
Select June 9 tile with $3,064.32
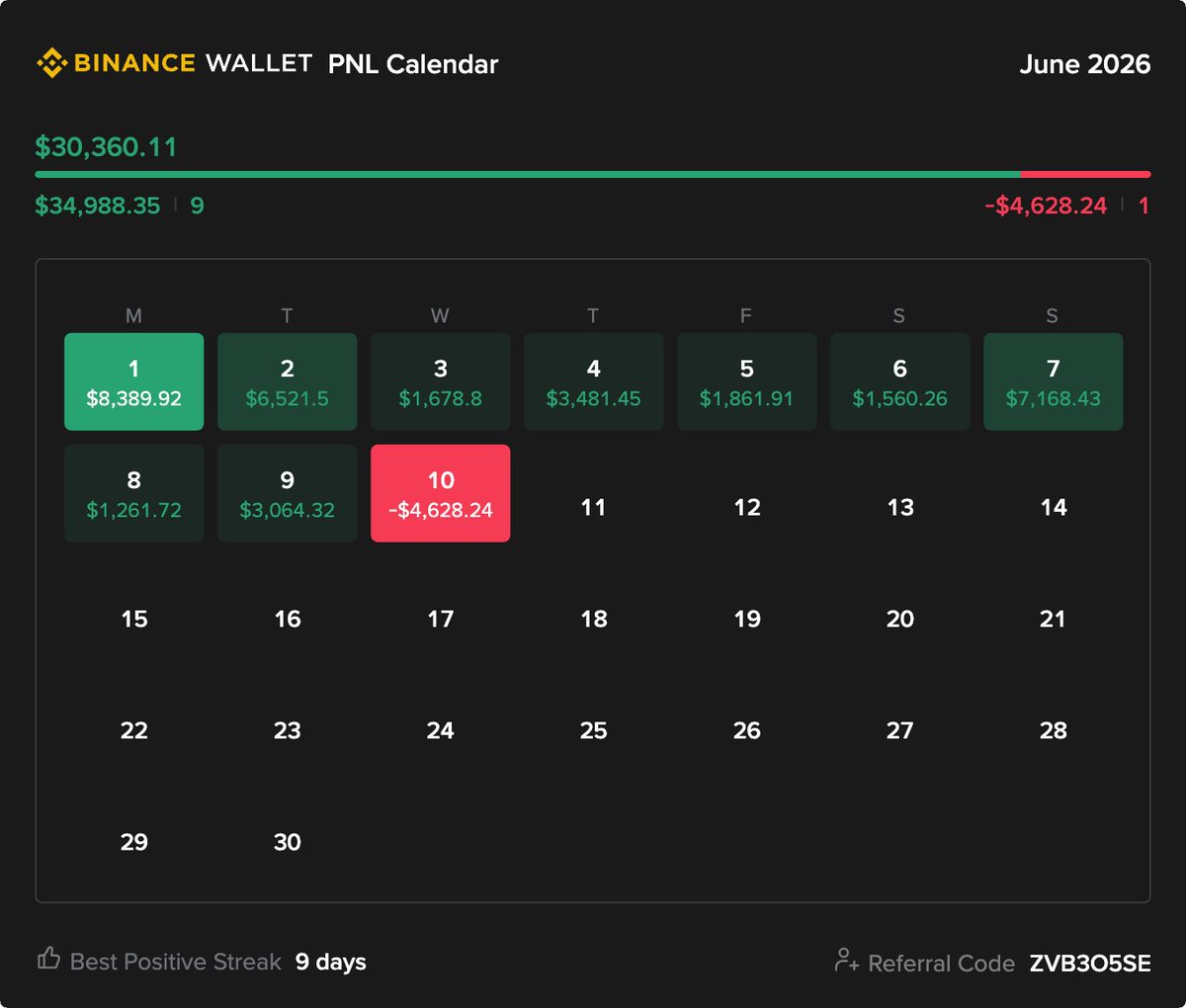pos(288,493)
